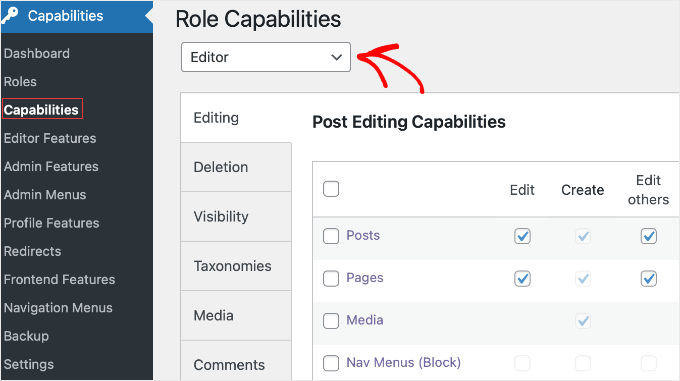
Task: Go to Roles menu item
Action: (x=20, y=81)
